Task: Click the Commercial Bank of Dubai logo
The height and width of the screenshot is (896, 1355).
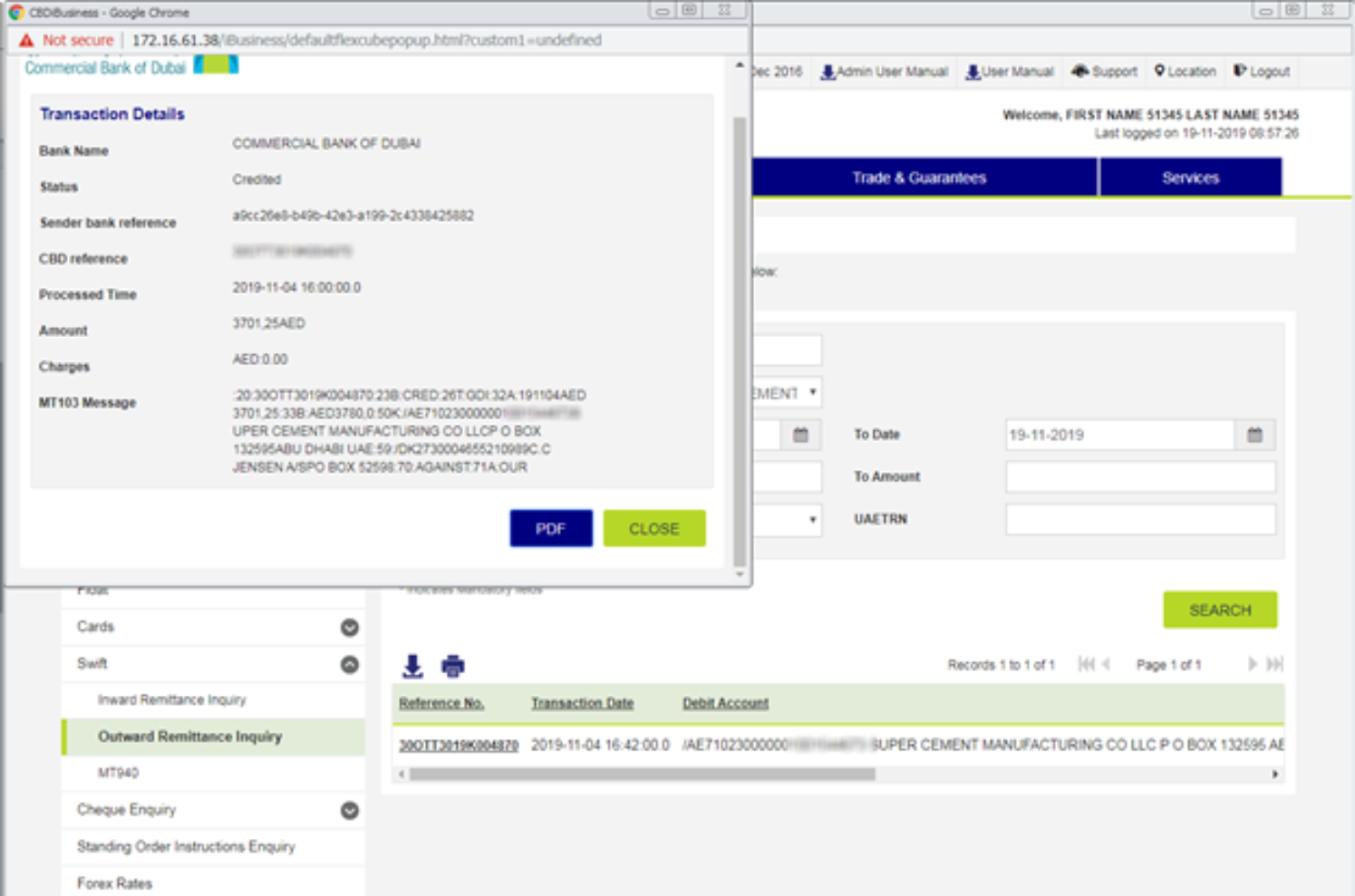Action: tap(131, 66)
